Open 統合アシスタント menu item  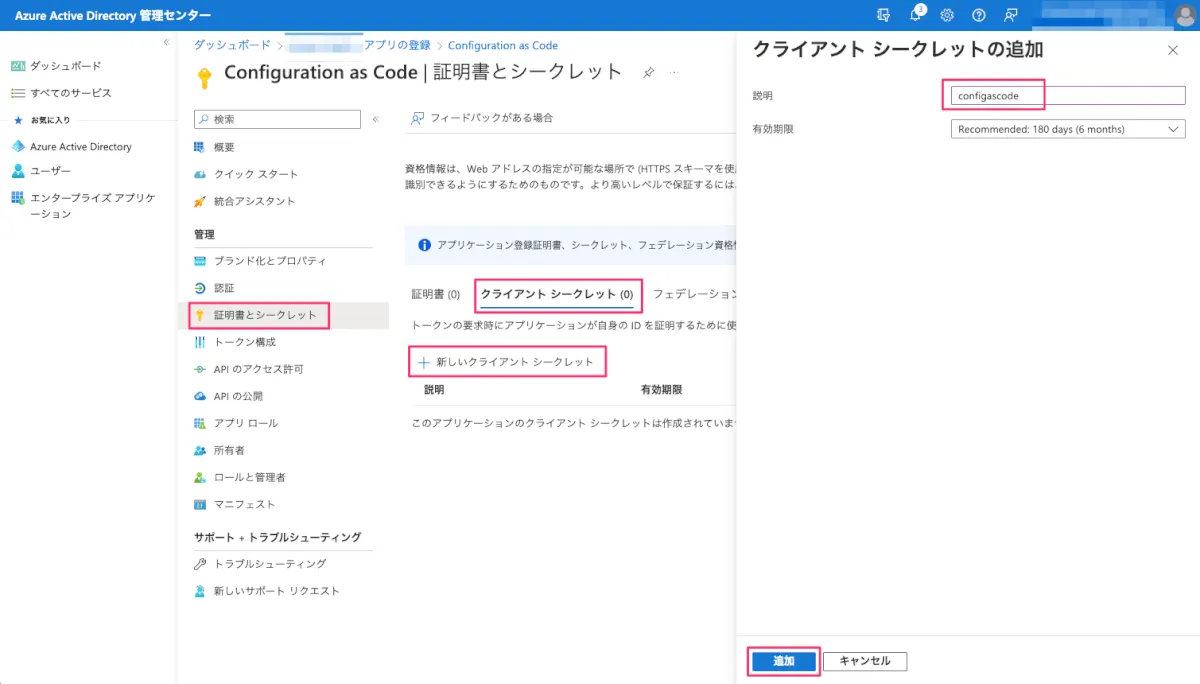click(254, 201)
